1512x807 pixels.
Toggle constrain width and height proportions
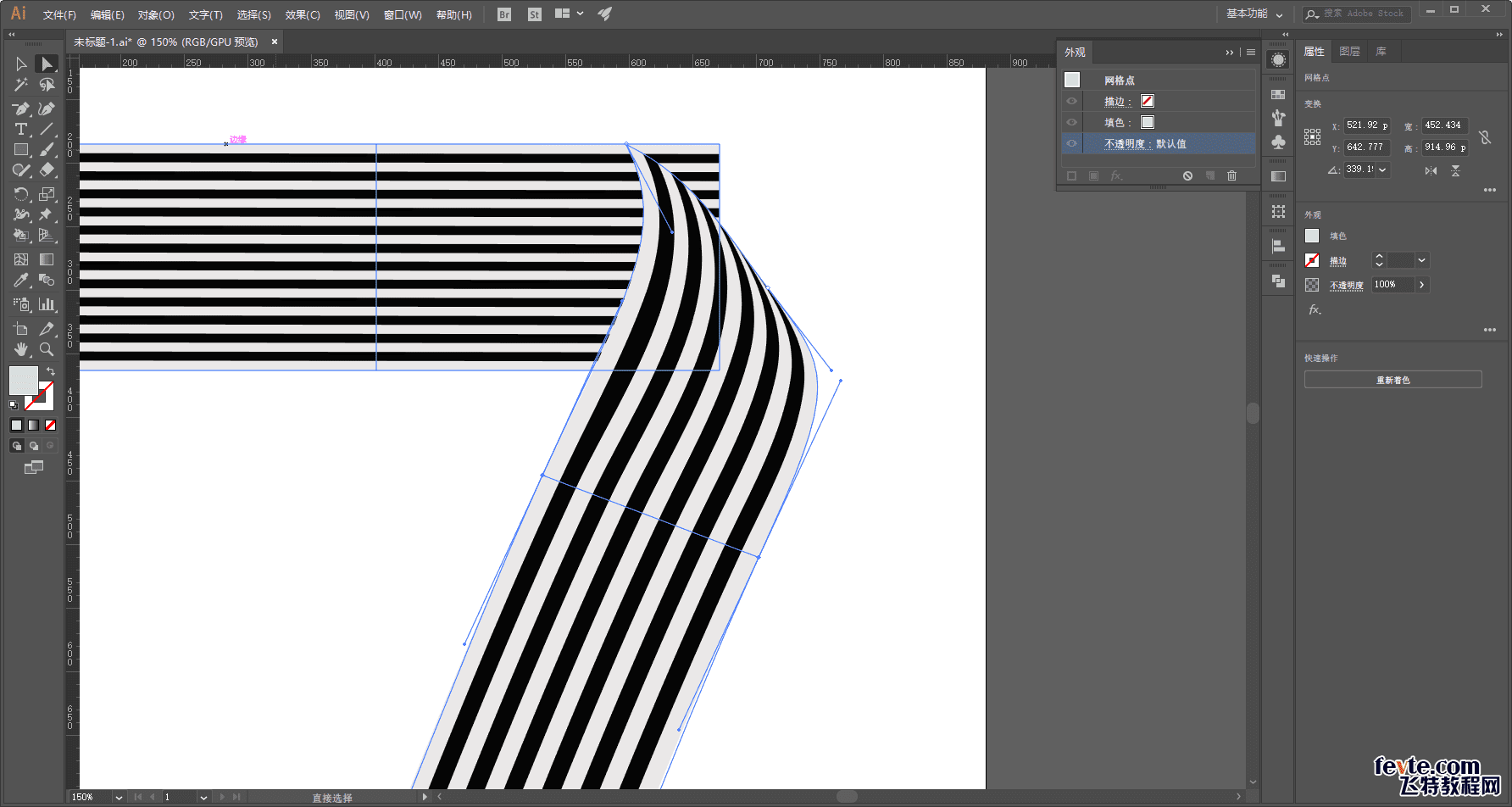[1485, 137]
